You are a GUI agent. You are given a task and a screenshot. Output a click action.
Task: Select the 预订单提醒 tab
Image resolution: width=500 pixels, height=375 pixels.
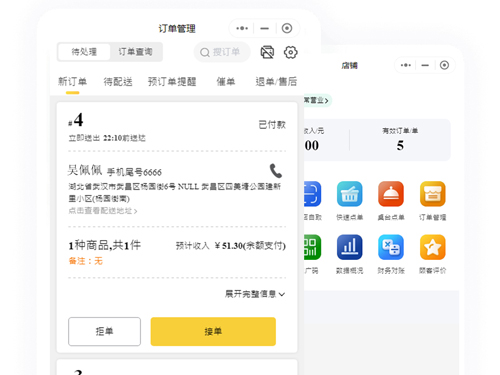(172, 82)
